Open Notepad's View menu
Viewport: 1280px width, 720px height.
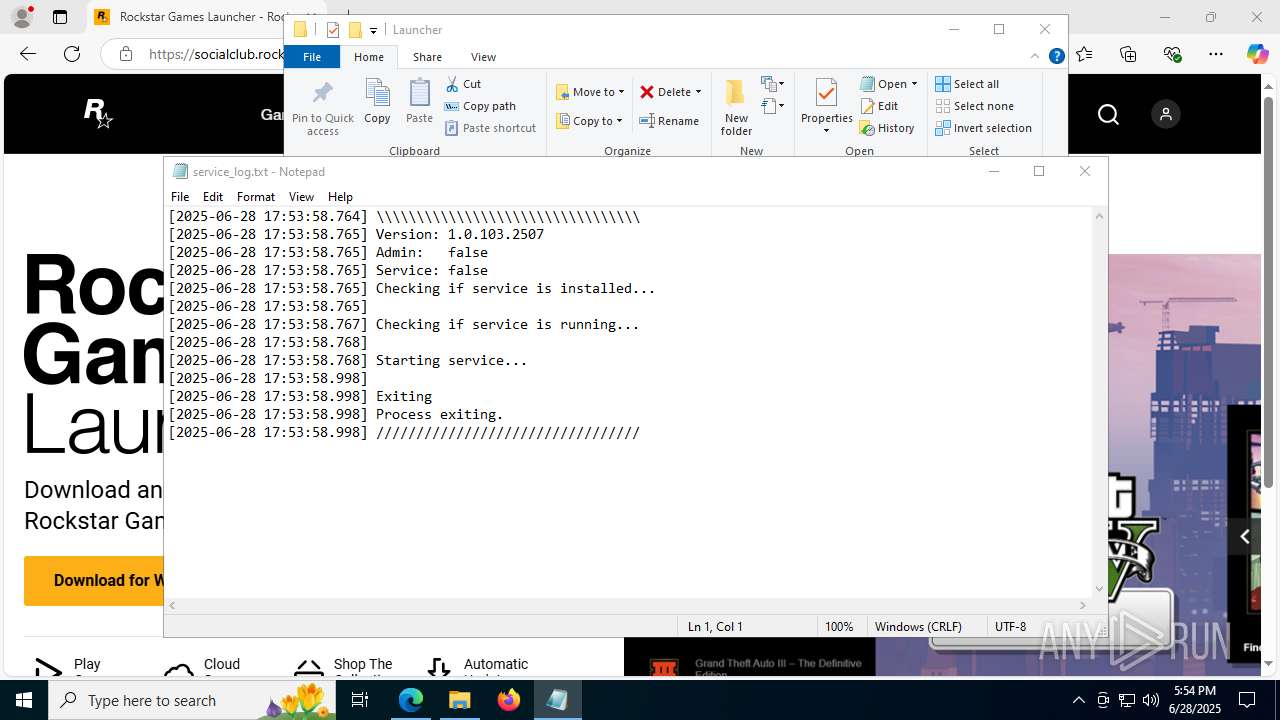click(x=301, y=197)
